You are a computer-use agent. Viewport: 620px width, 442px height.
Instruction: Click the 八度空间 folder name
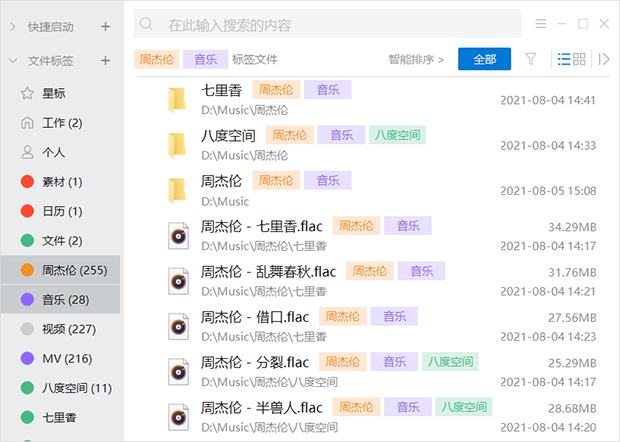[x=228, y=136]
